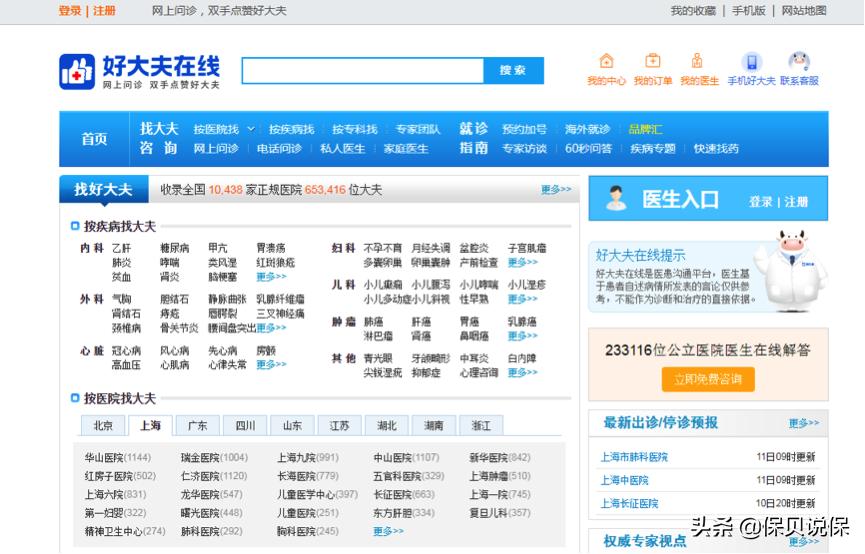Open 电话问诊 in the navigation
The image size is (865, 554).
point(279,148)
